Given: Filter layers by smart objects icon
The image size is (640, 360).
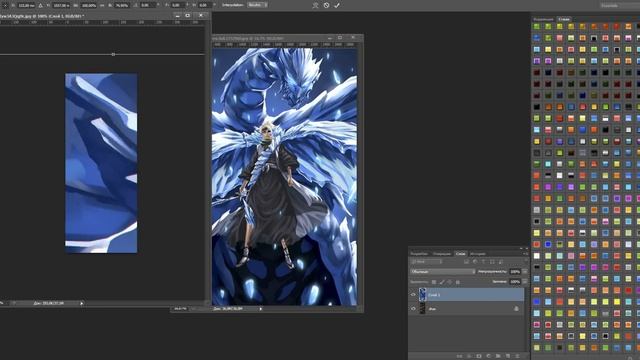Looking at the screenshot, I should point(500,262).
